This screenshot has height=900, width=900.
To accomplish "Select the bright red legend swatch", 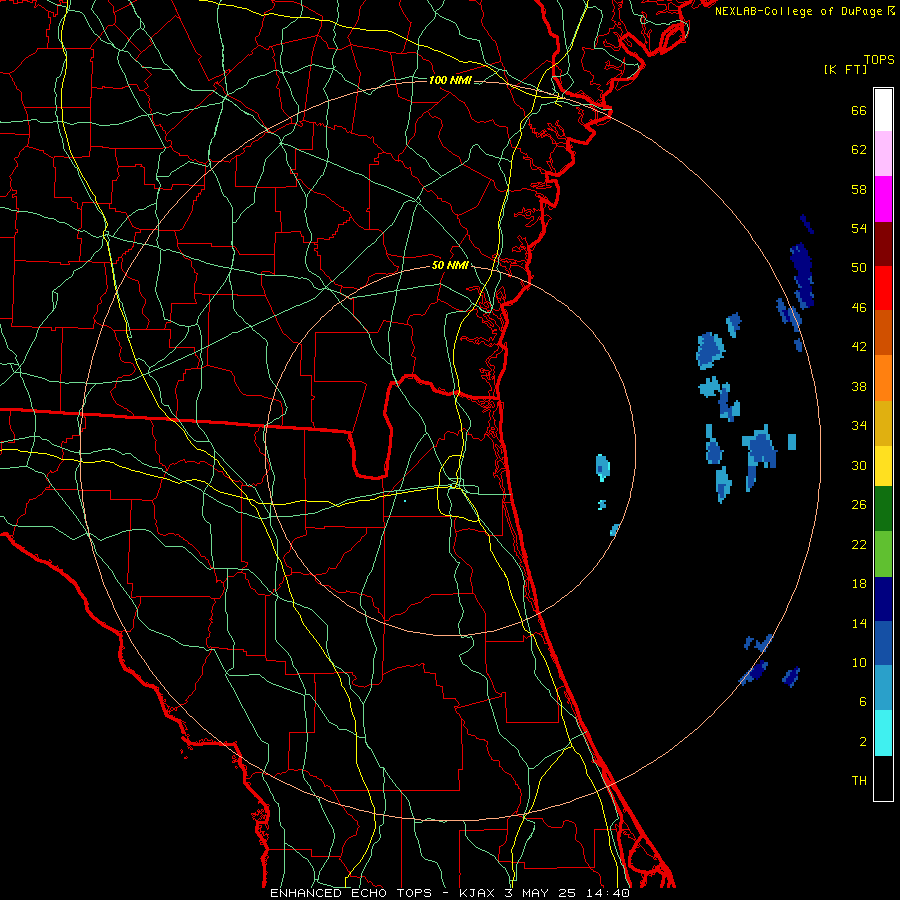I will [883, 288].
